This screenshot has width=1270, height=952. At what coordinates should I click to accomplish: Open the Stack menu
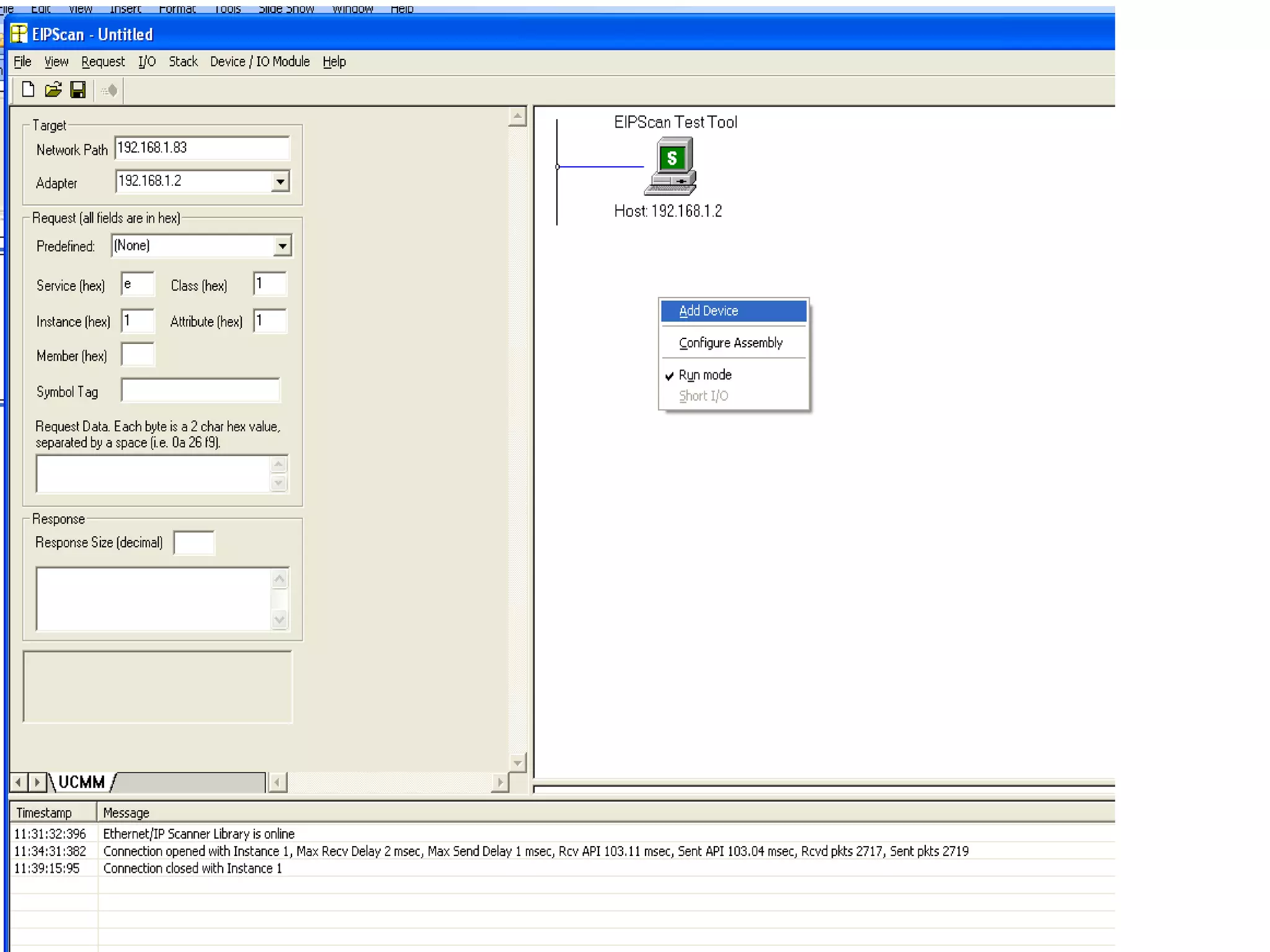pos(183,61)
